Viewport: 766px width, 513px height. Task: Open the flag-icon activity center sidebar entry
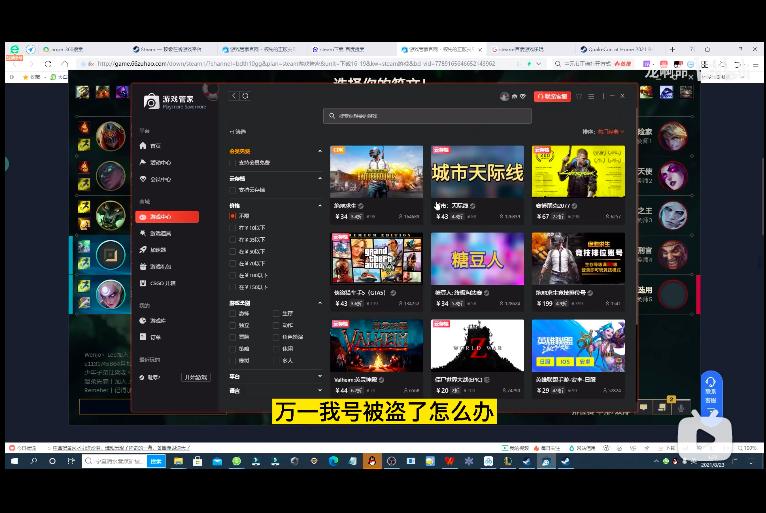[x=155, y=162]
